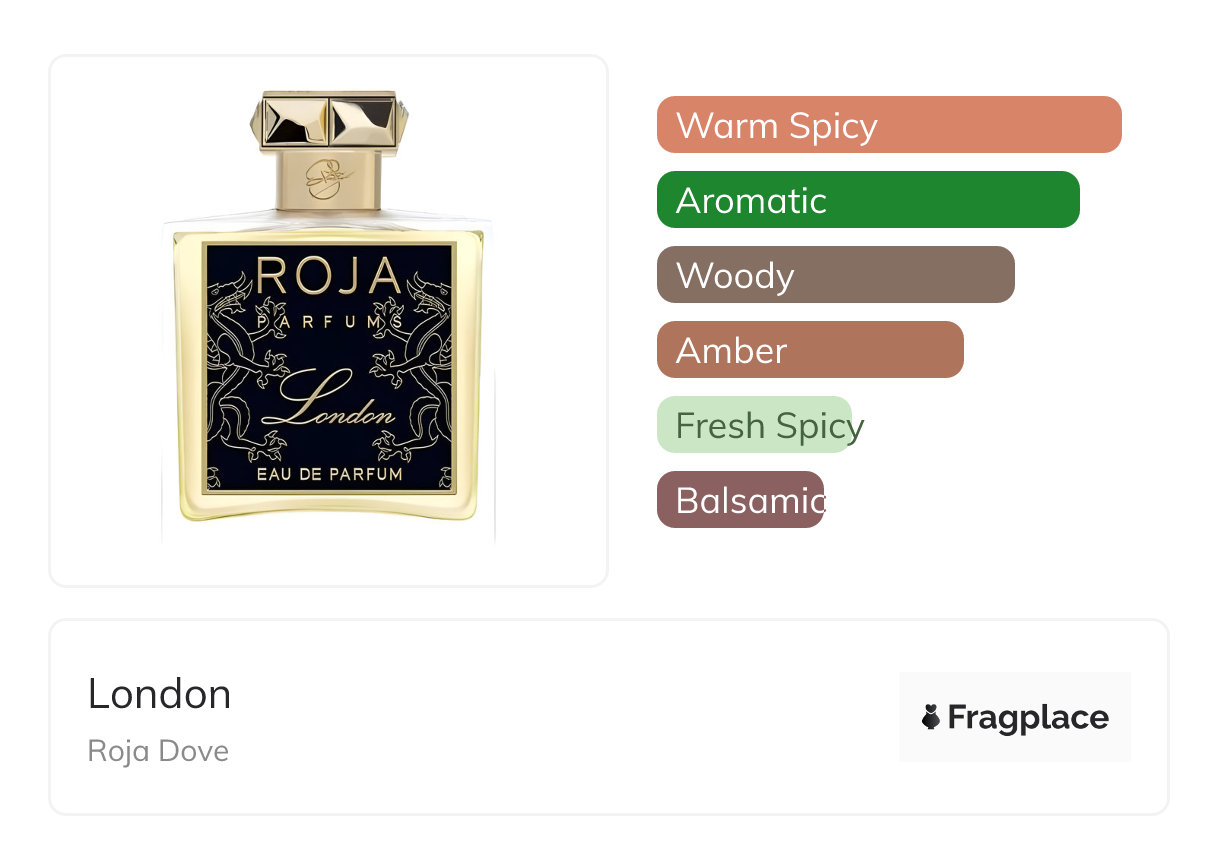
Task: Click the Fragplace wordmark text
Action: [x=1027, y=717]
